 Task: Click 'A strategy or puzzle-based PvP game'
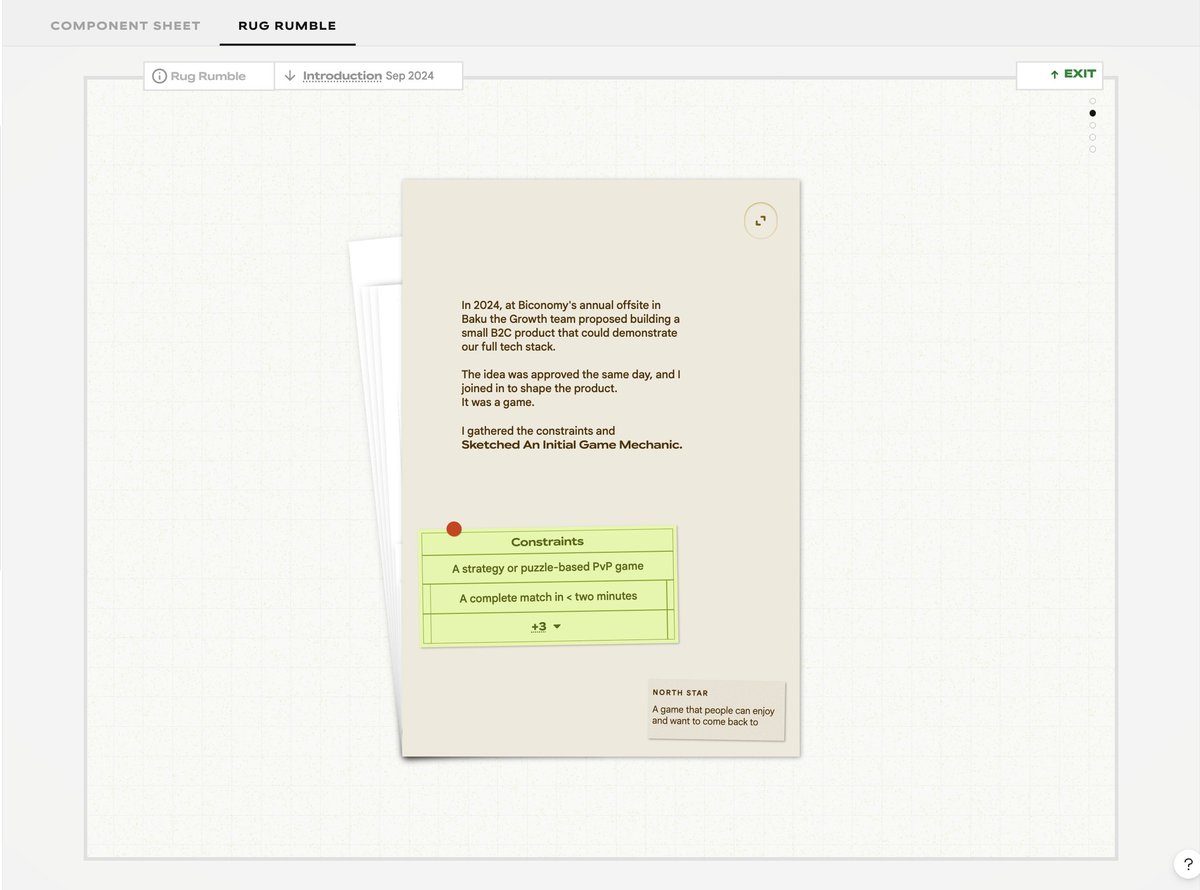coord(547,567)
